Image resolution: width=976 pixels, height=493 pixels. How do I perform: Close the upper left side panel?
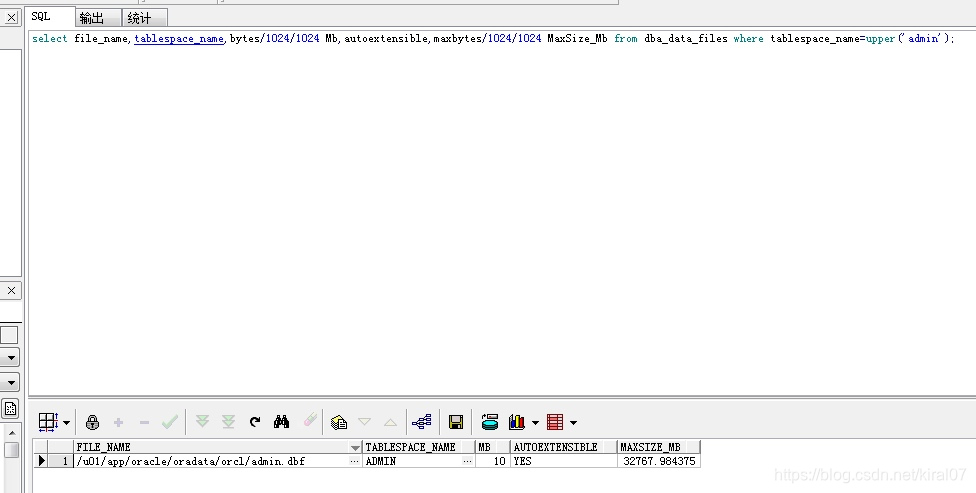(x=11, y=17)
